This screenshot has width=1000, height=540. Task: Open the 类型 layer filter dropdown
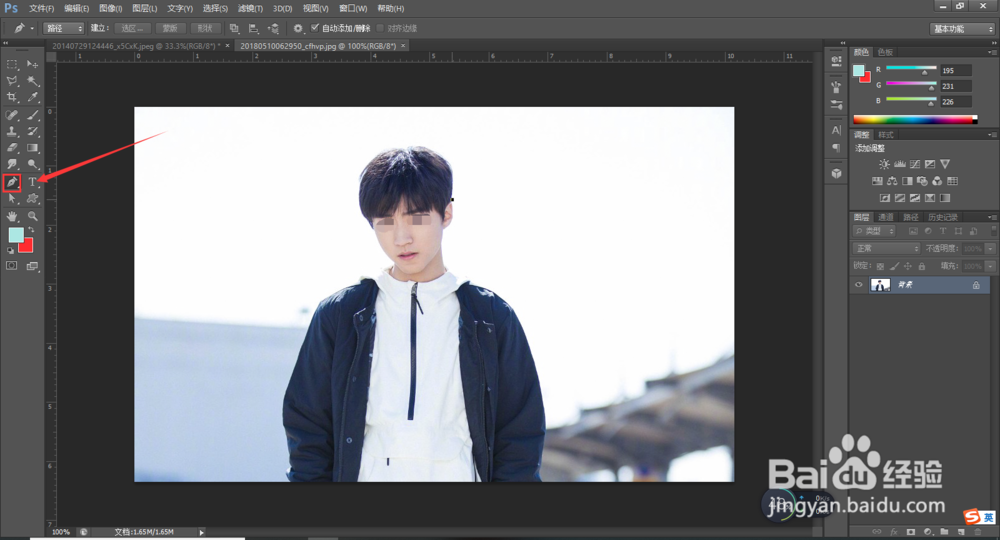coord(874,231)
